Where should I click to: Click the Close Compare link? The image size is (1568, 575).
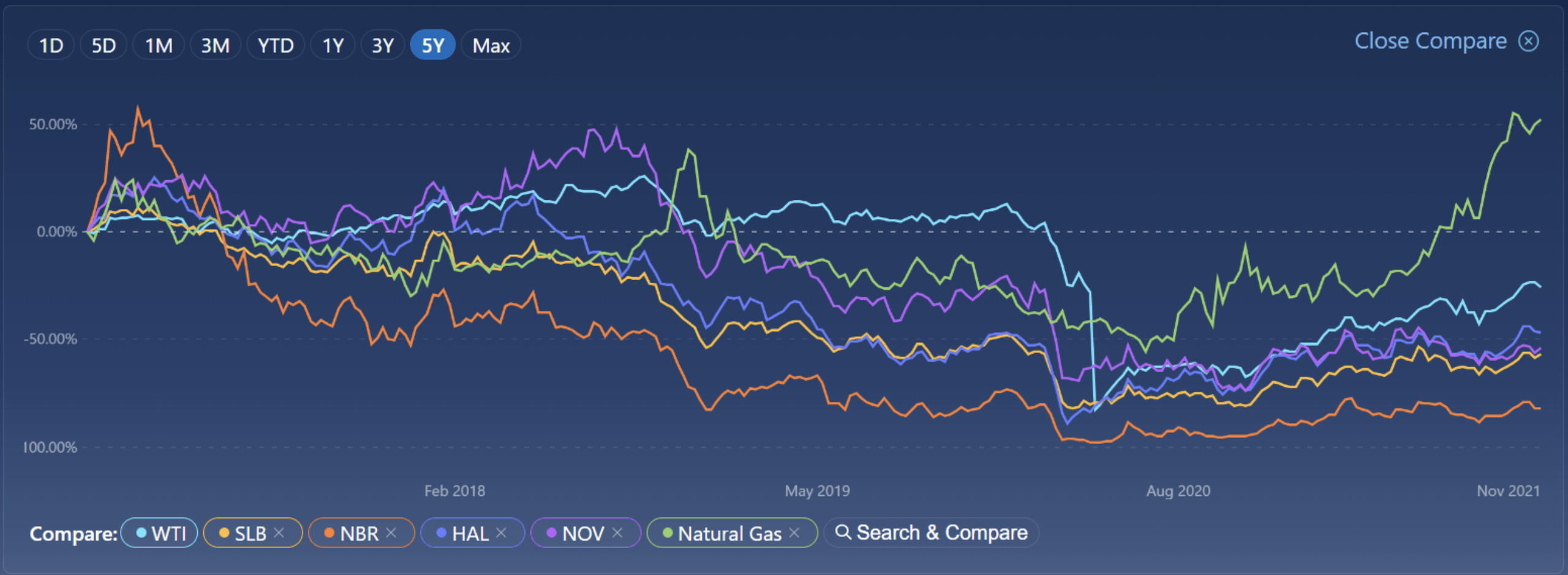click(1430, 41)
